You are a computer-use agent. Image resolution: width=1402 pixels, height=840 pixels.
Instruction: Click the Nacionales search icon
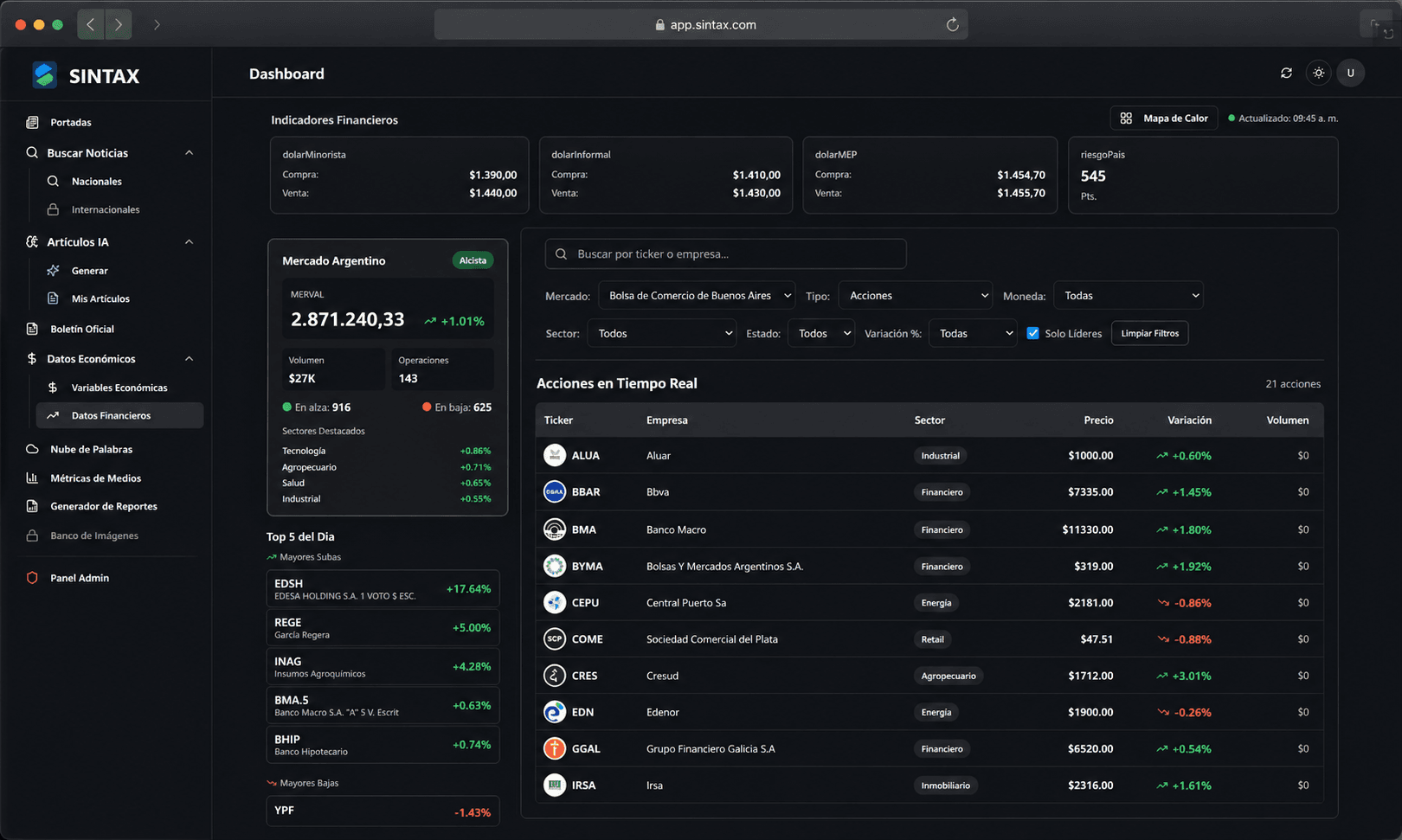53,181
